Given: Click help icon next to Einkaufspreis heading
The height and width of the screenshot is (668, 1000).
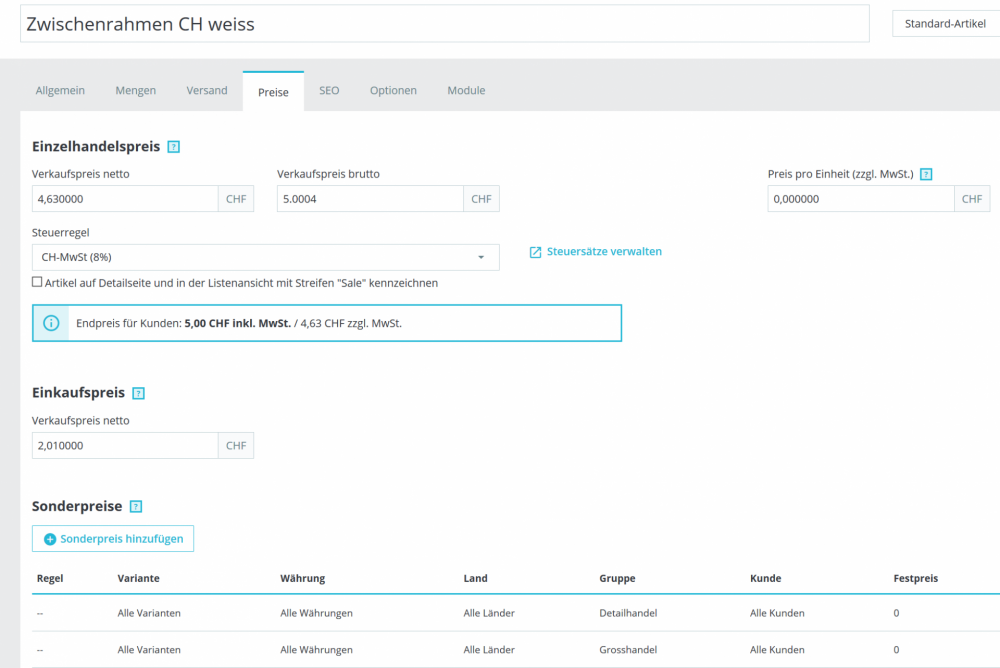Looking at the screenshot, I should [x=138, y=393].
